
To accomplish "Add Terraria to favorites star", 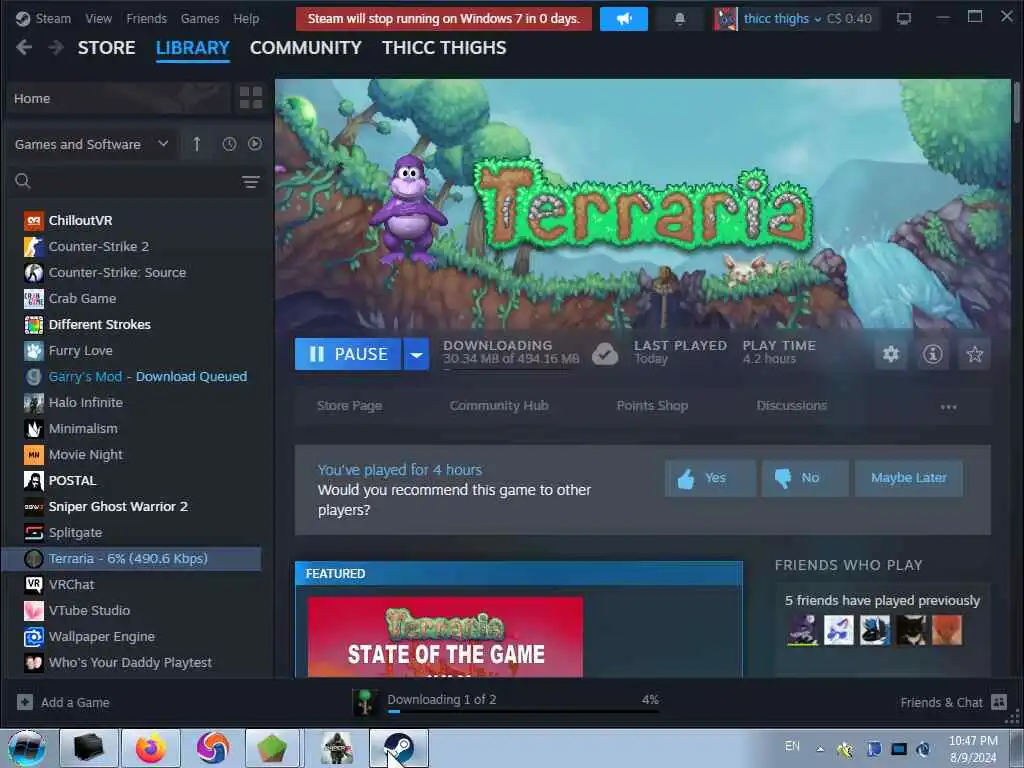I will [x=974, y=354].
